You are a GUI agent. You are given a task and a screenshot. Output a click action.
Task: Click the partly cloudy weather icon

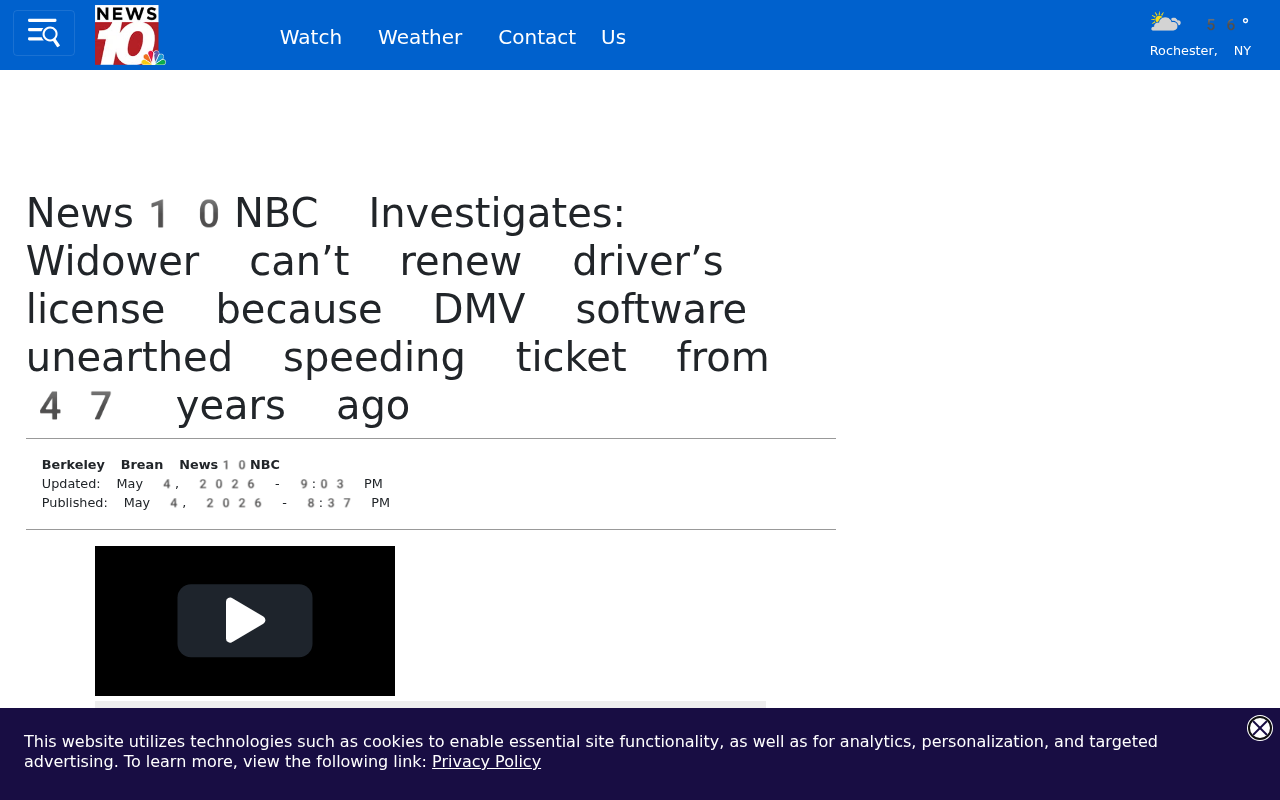[x=1165, y=22]
